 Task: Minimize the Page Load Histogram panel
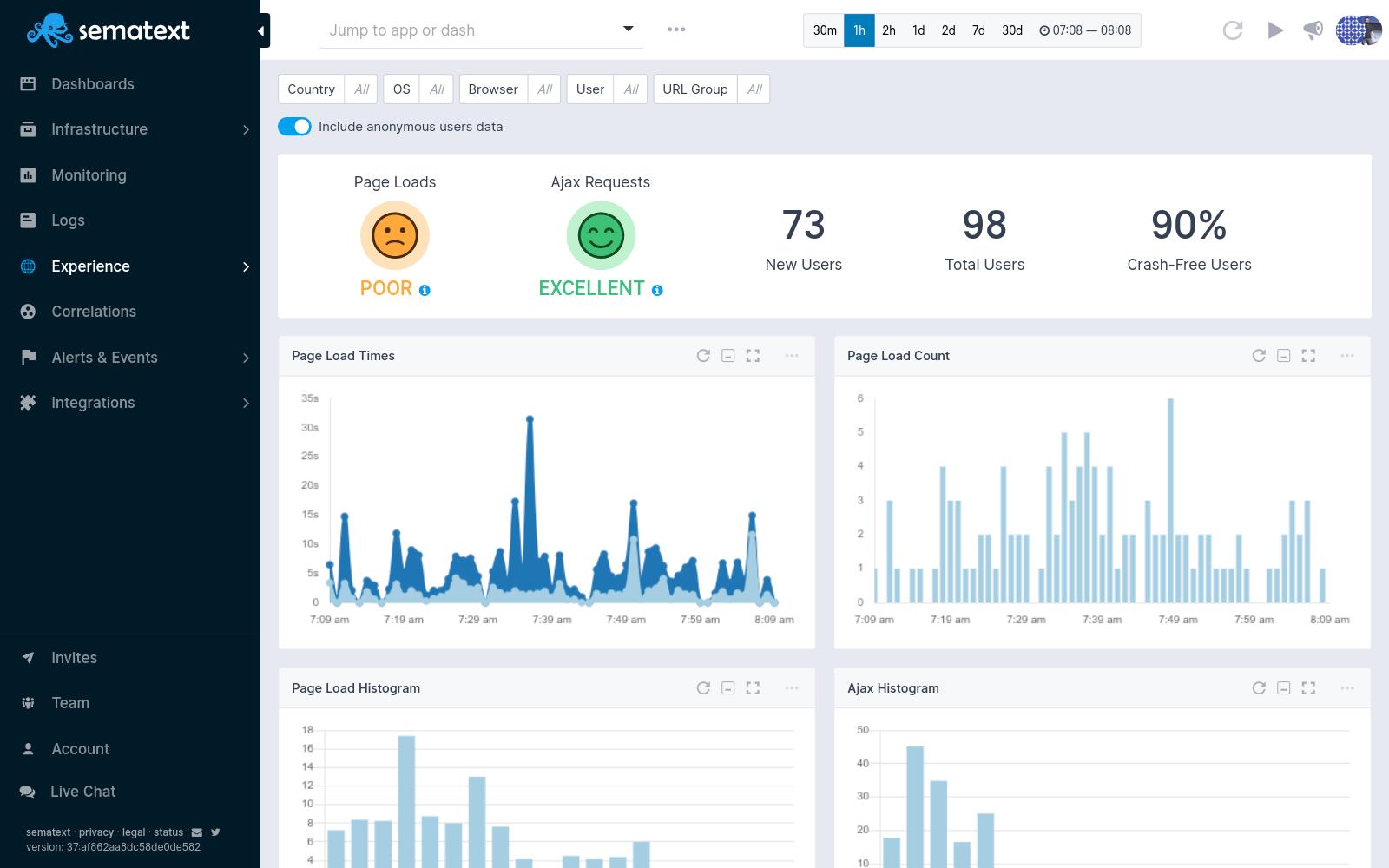pyautogui.click(x=728, y=688)
